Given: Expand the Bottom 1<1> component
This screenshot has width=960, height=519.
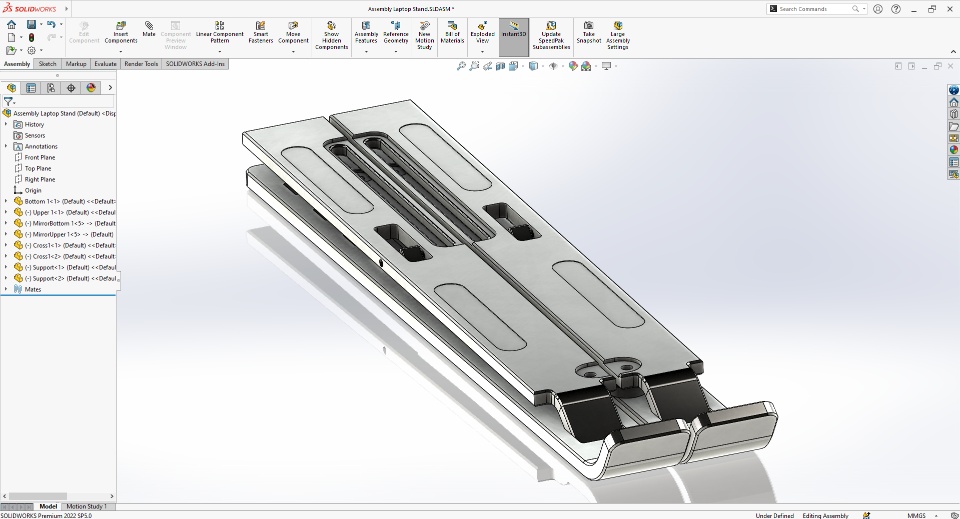Looking at the screenshot, I should [6, 201].
